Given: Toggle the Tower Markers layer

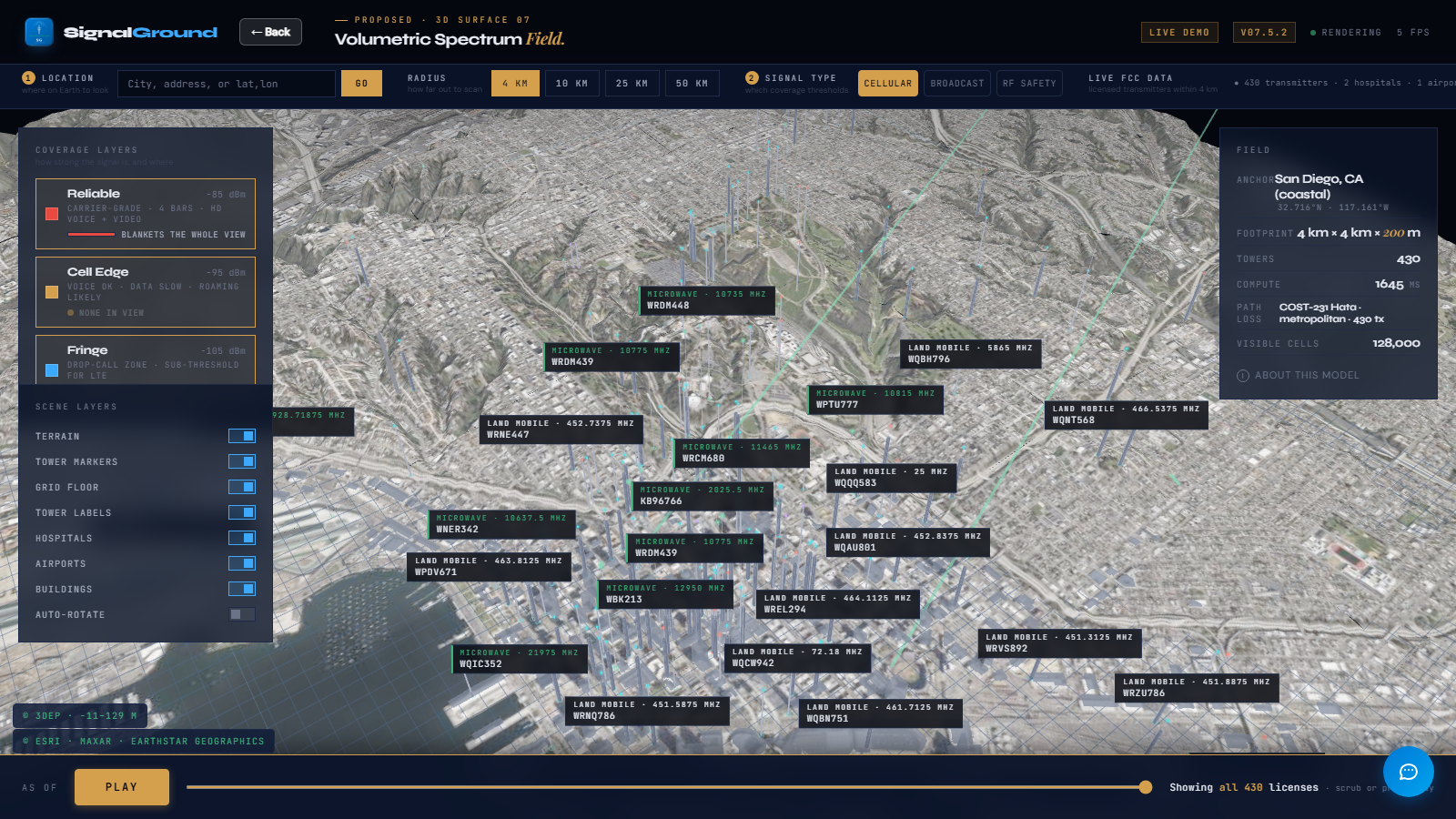Looking at the screenshot, I should [242, 461].
